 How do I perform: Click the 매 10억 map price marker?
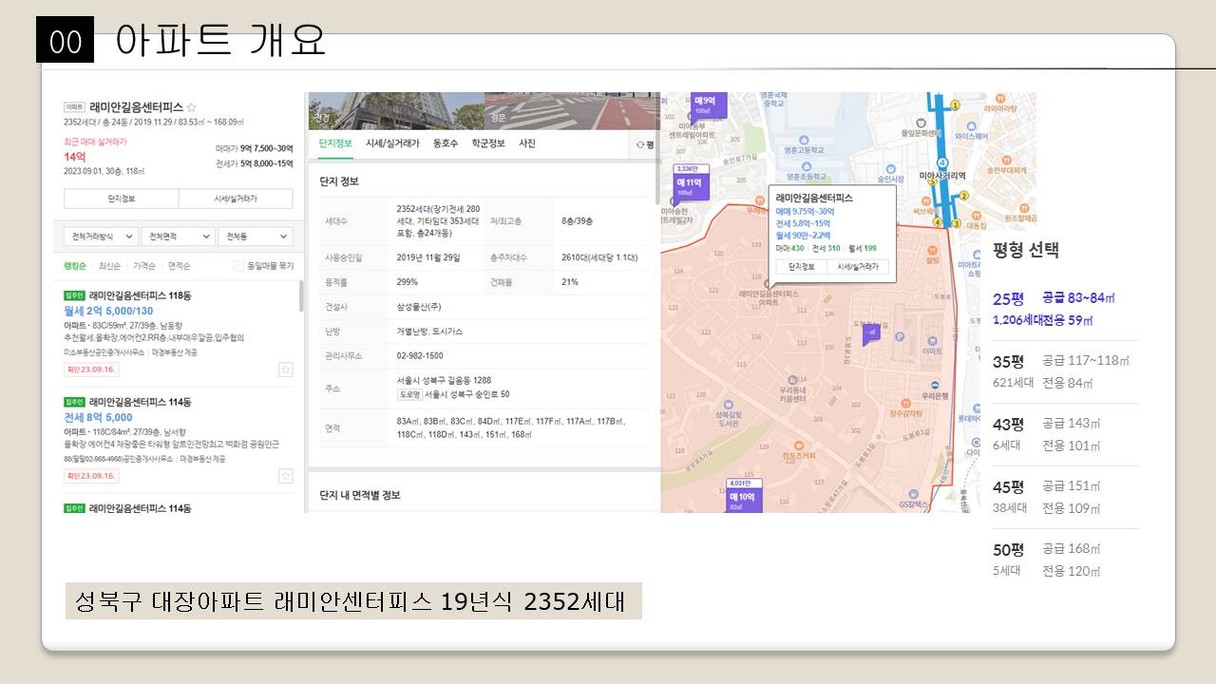tap(744, 498)
